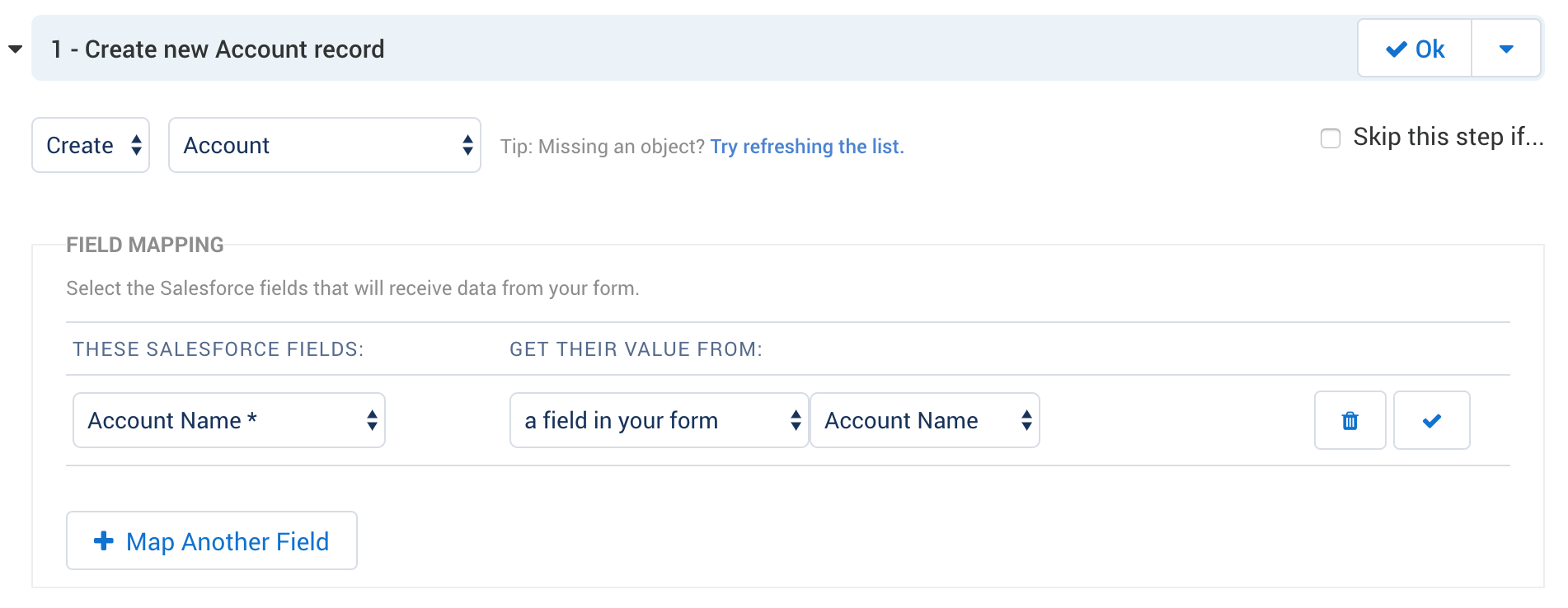Image resolution: width=1568 pixels, height=608 pixels.
Task: Click the plus icon on Map Another Field
Action: click(x=104, y=540)
